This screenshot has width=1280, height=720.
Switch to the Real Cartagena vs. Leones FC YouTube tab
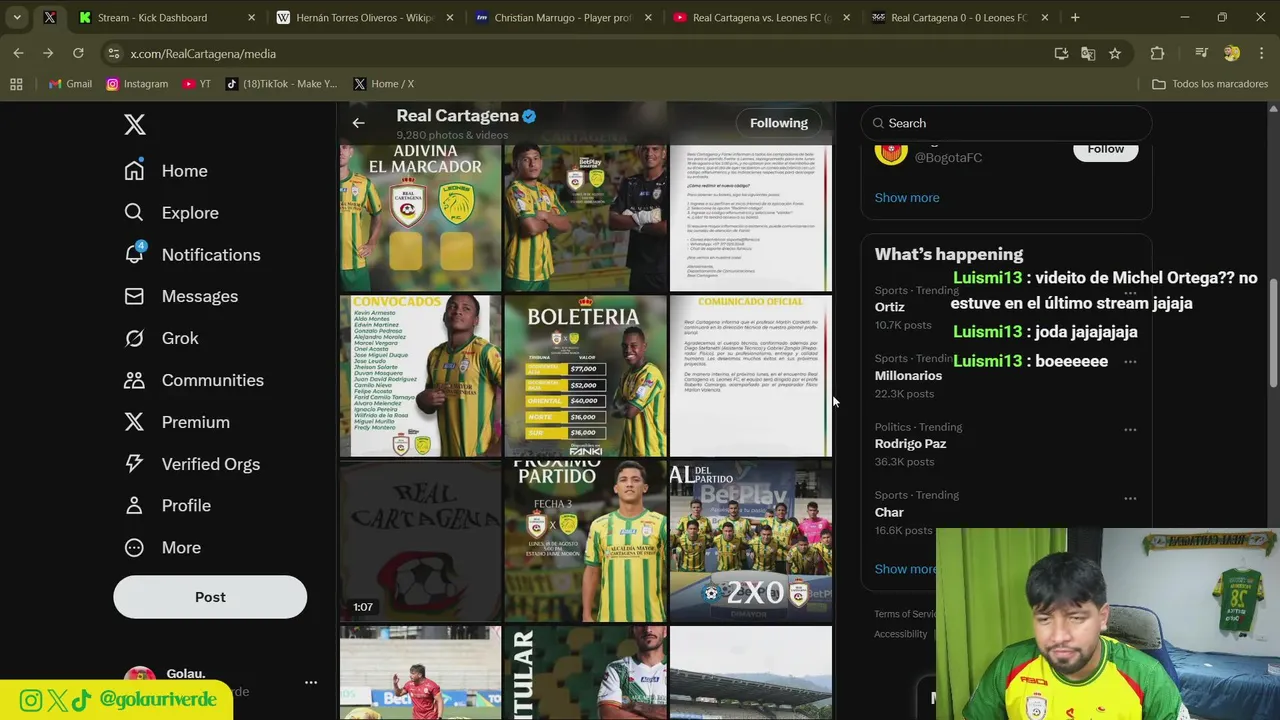coord(761,17)
